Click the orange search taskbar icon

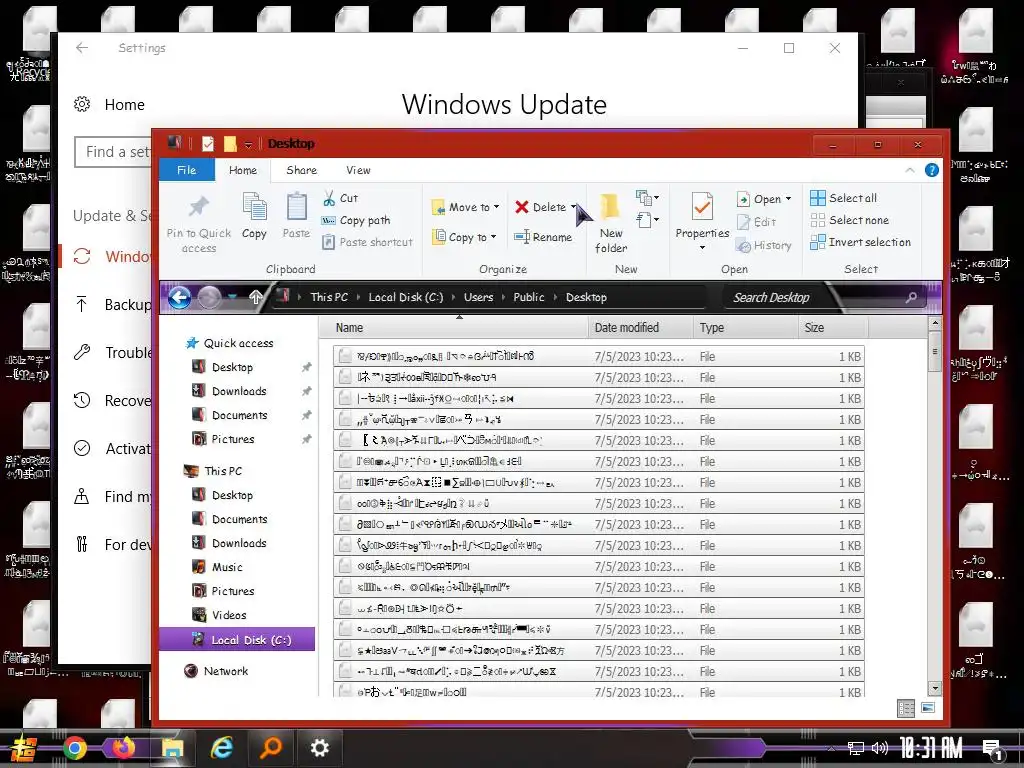point(270,748)
